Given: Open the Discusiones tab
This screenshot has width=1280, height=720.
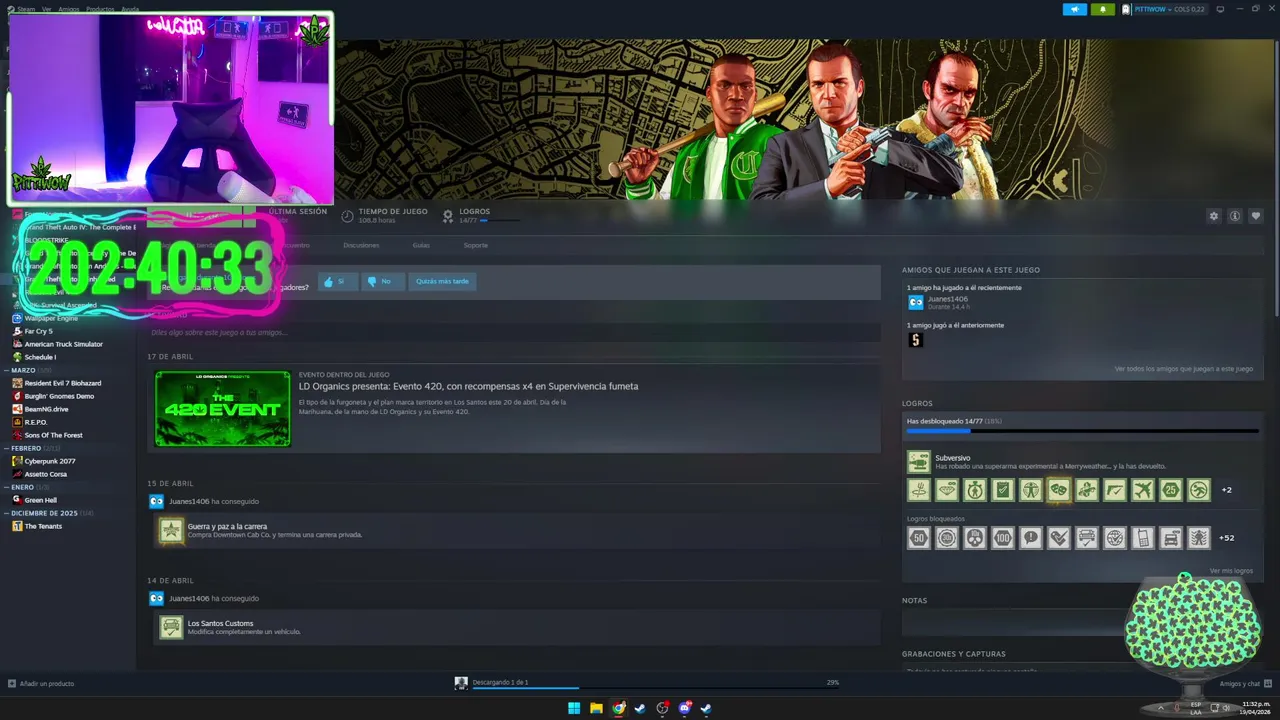Looking at the screenshot, I should (x=361, y=245).
